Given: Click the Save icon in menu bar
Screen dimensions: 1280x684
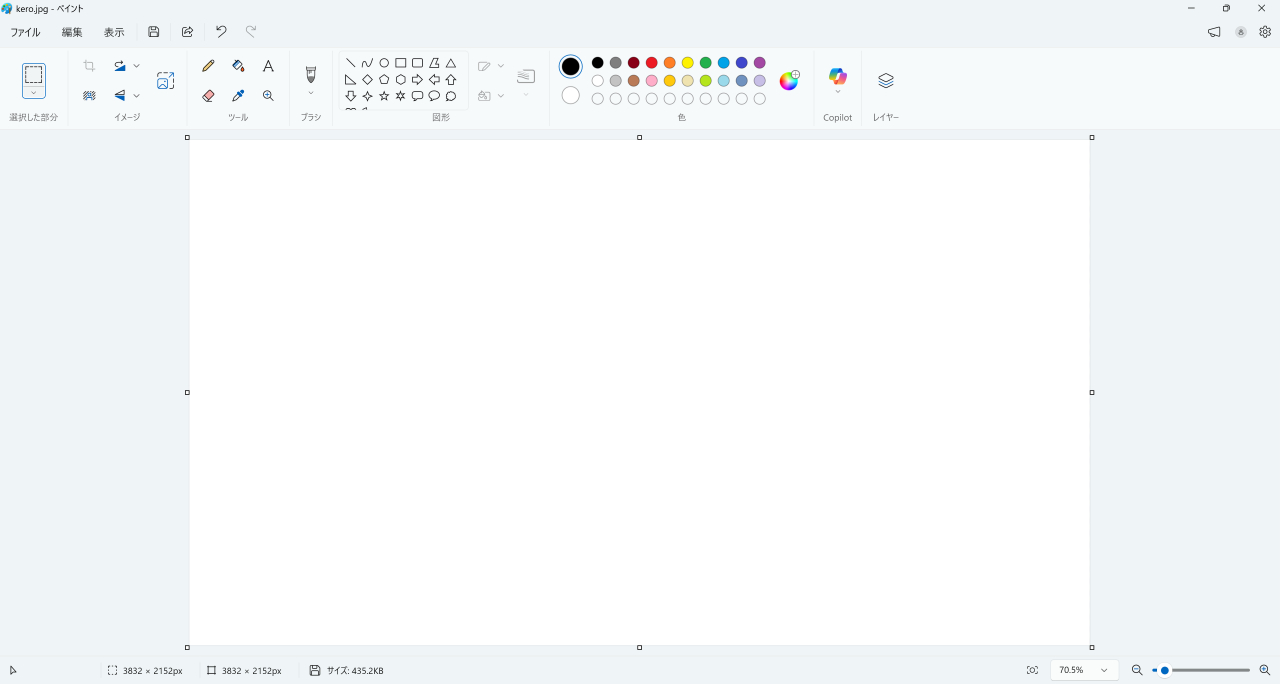Looking at the screenshot, I should (x=154, y=32).
